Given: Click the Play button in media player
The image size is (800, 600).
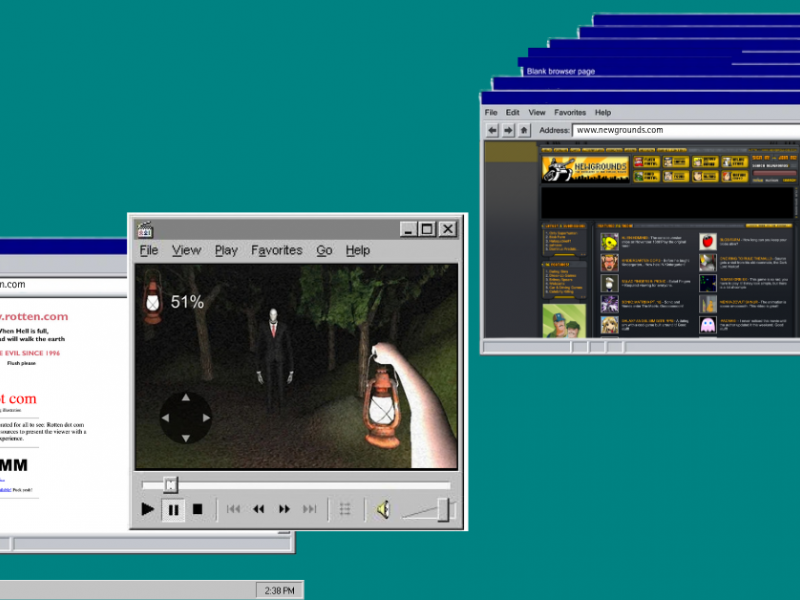Looking at the screenshot, I should (x=147, y=509).
